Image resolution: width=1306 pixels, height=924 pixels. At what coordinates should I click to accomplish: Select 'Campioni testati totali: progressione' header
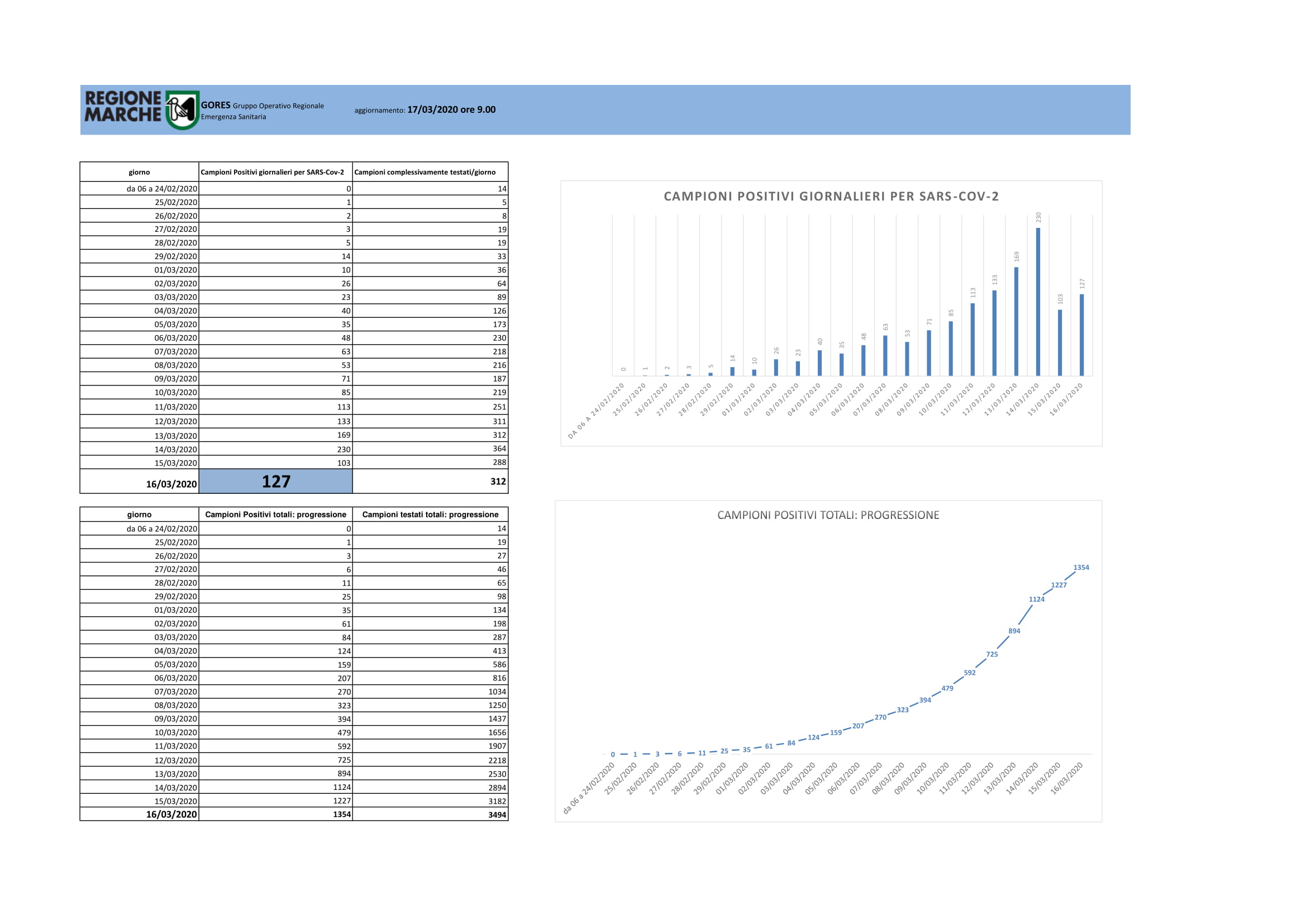pyautogui.click(x=431, y=515)
